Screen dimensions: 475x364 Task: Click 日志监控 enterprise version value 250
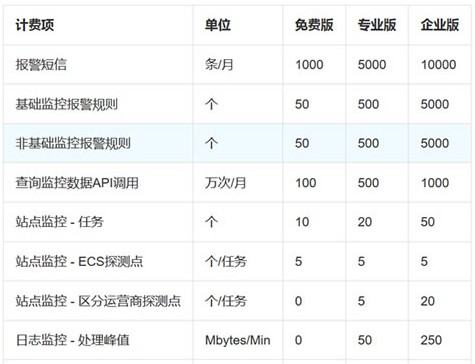pos(431,340)
